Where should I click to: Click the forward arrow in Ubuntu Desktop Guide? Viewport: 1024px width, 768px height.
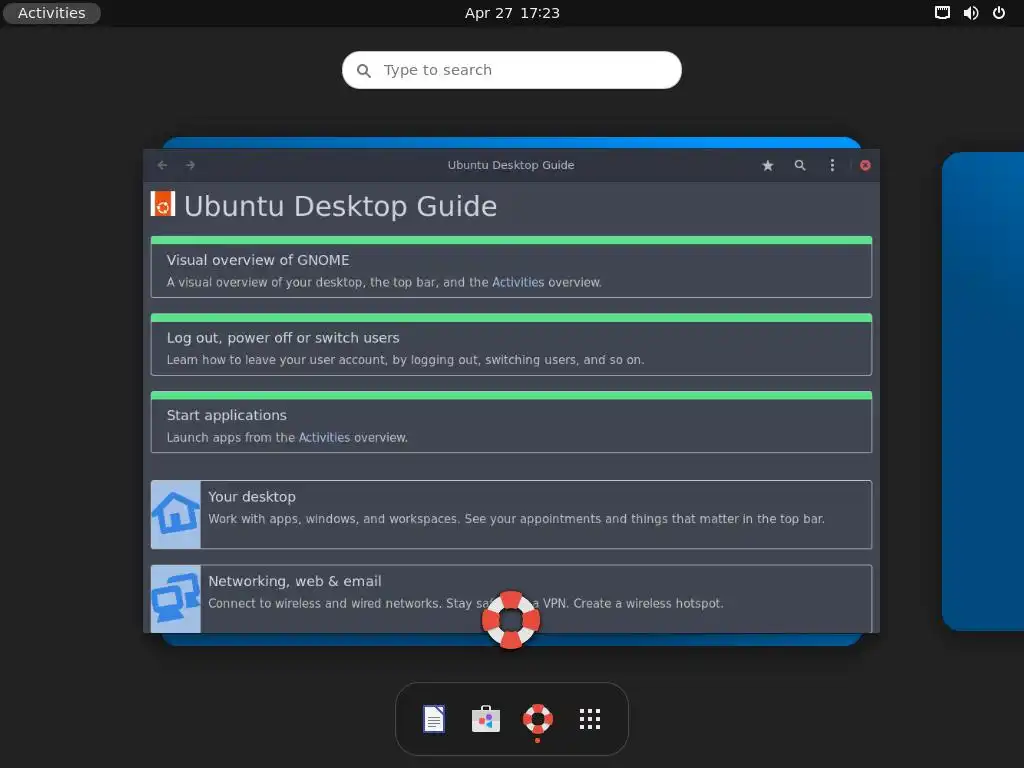tap(190, 165)
